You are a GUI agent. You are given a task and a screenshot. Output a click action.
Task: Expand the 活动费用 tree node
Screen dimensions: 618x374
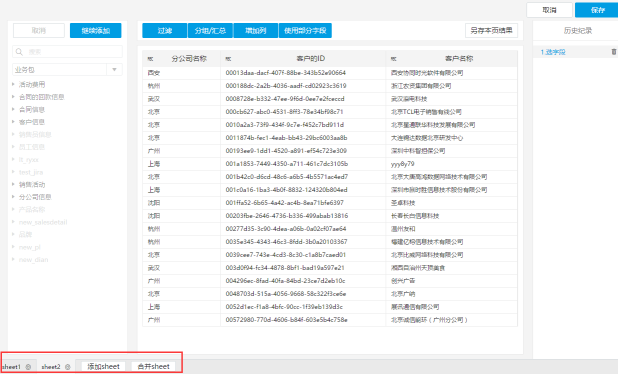13,84
